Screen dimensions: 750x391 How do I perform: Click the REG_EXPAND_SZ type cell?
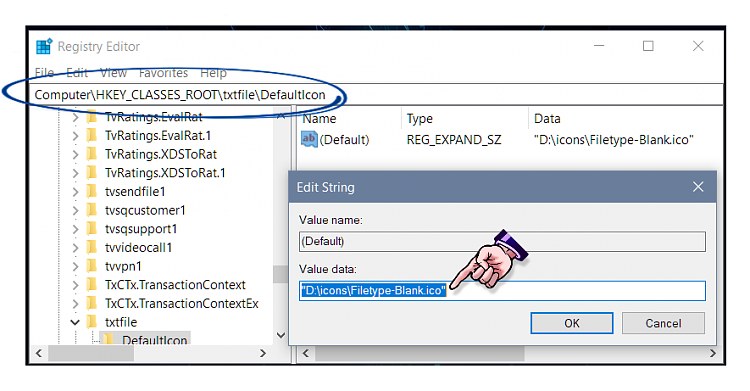454,140
